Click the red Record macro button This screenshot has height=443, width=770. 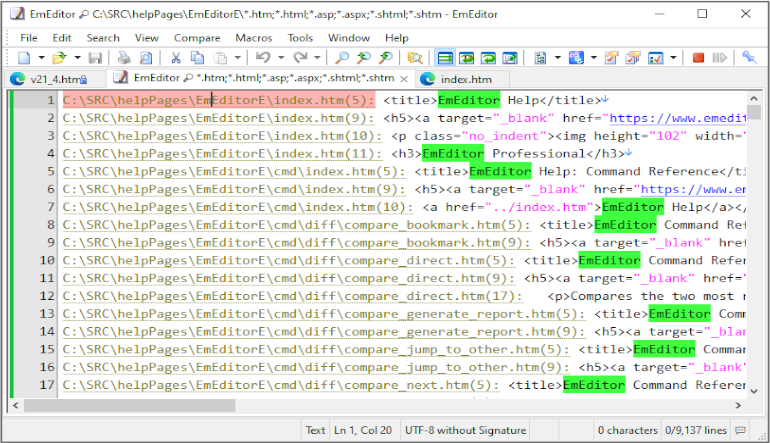(x=698, y=58)
